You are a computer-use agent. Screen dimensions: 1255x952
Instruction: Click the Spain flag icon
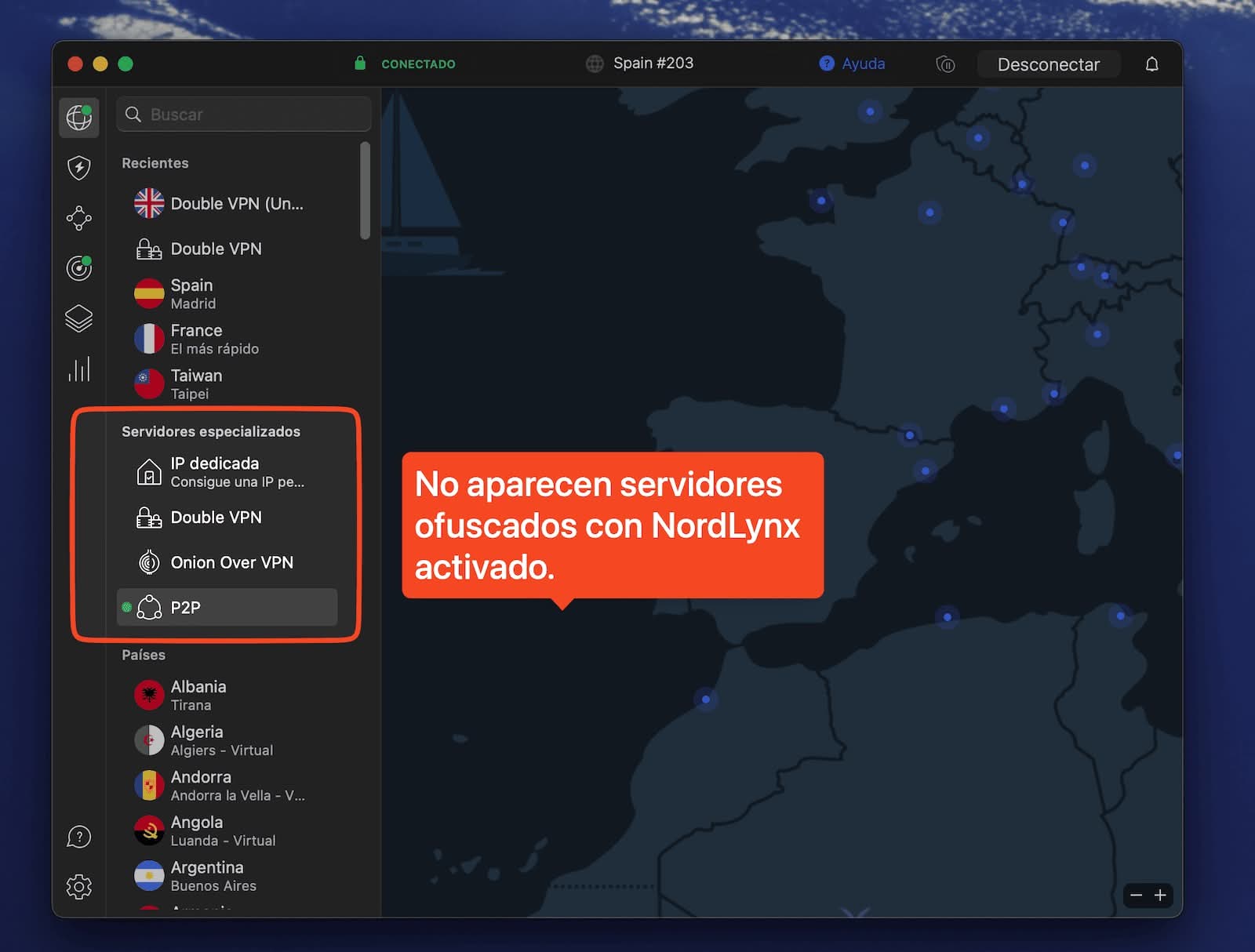149,294
